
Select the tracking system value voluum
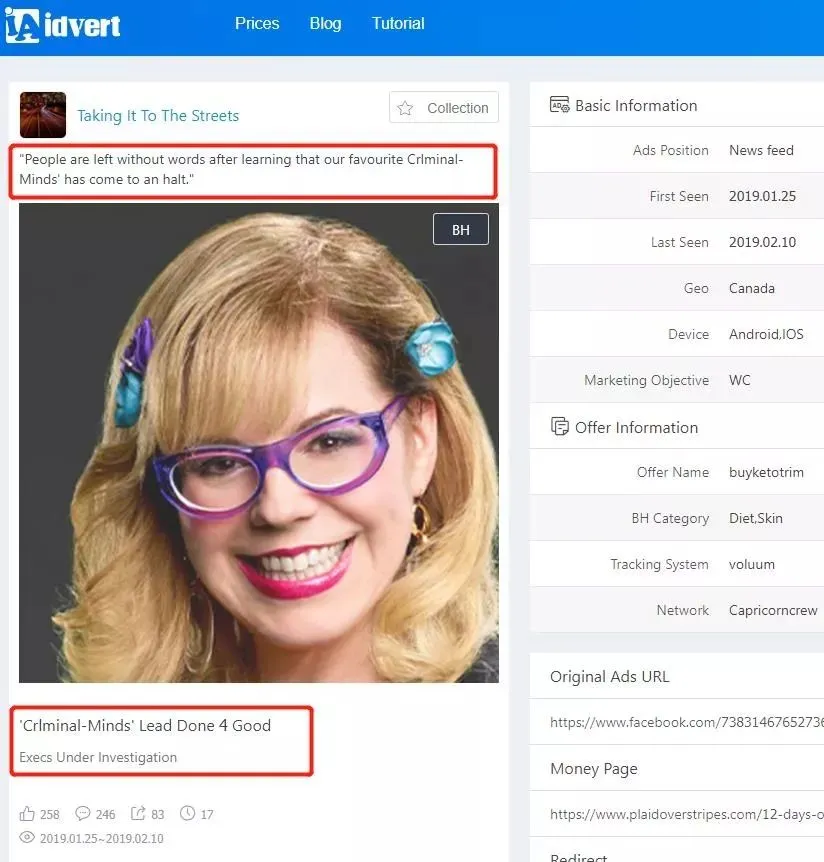[x=751, y=565]
